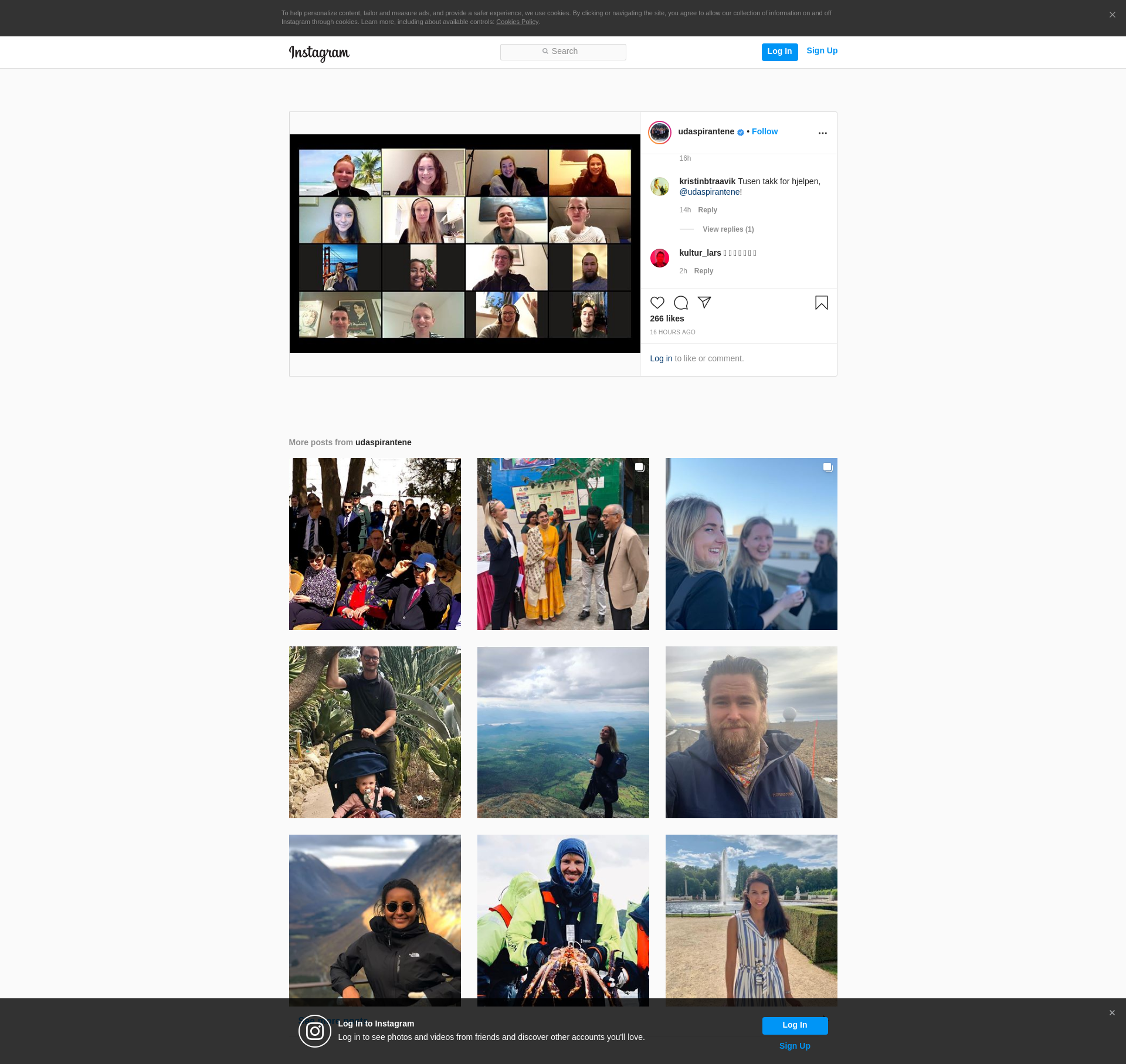Close the bottom login prompt
Screen dimensions: 1126x1064
tap(1111, 1013)
